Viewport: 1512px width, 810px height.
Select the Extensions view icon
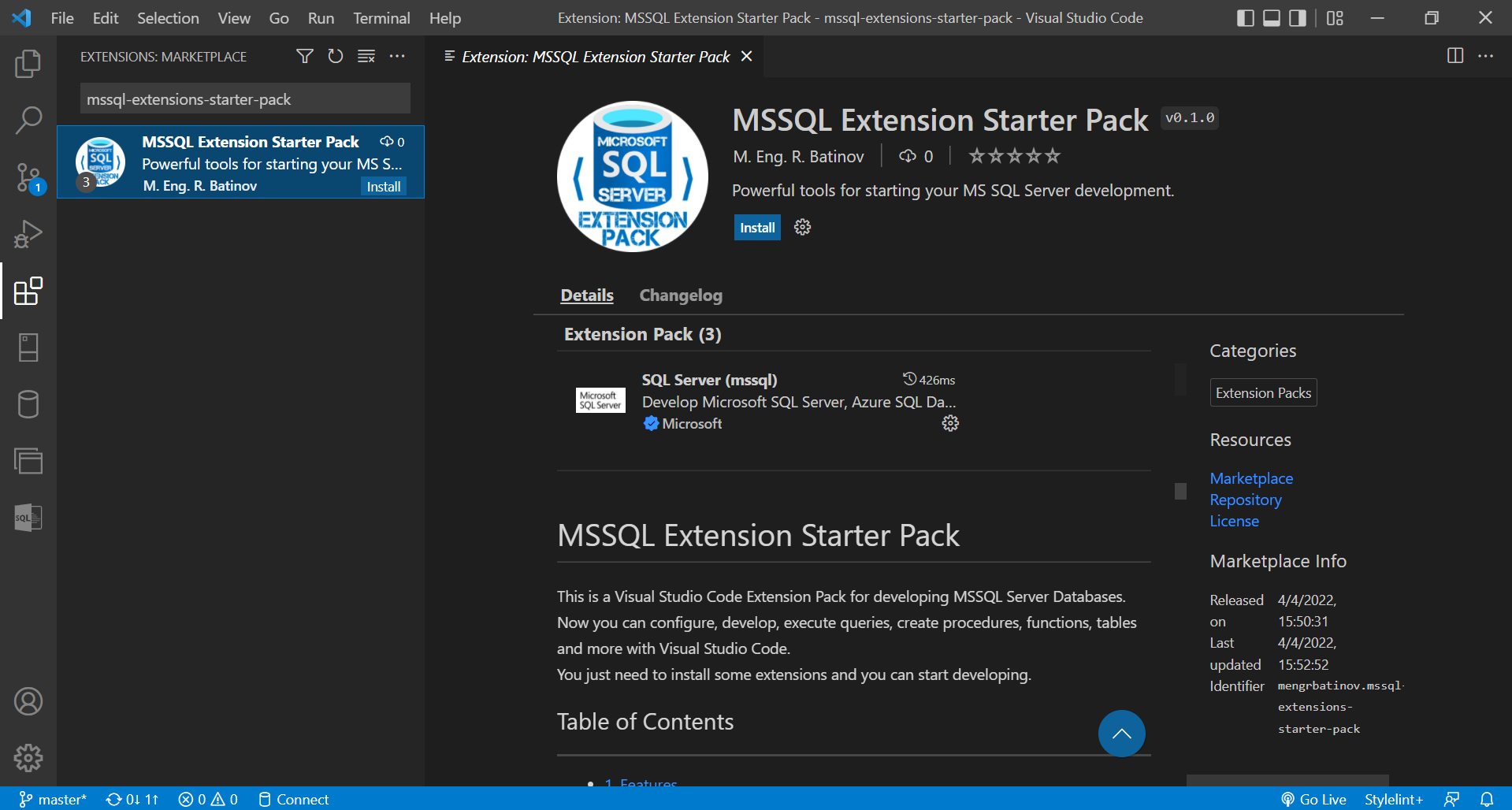pyautogui.click(x=28, y=291)
